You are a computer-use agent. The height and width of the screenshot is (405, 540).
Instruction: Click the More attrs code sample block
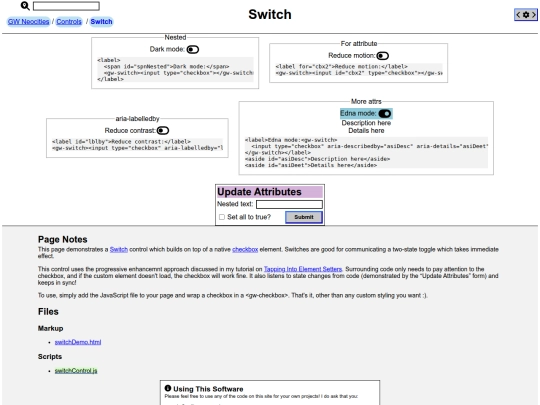pos(366,153)
